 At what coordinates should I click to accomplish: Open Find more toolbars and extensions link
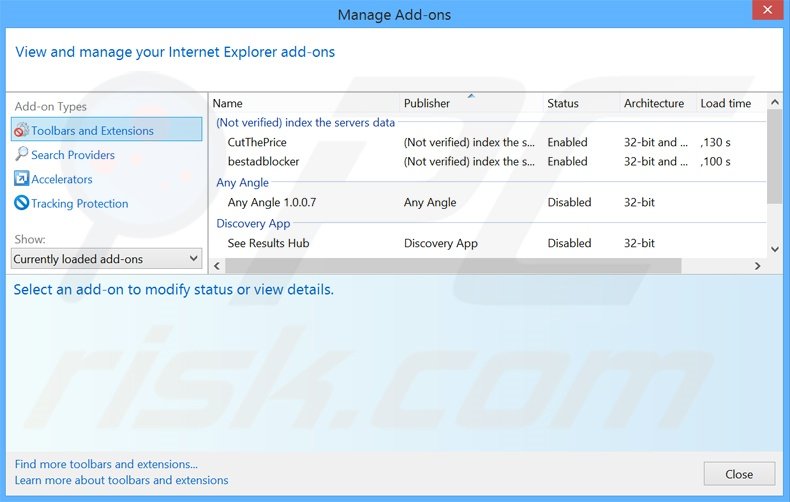pyautogui.click(x=106, y=464)
